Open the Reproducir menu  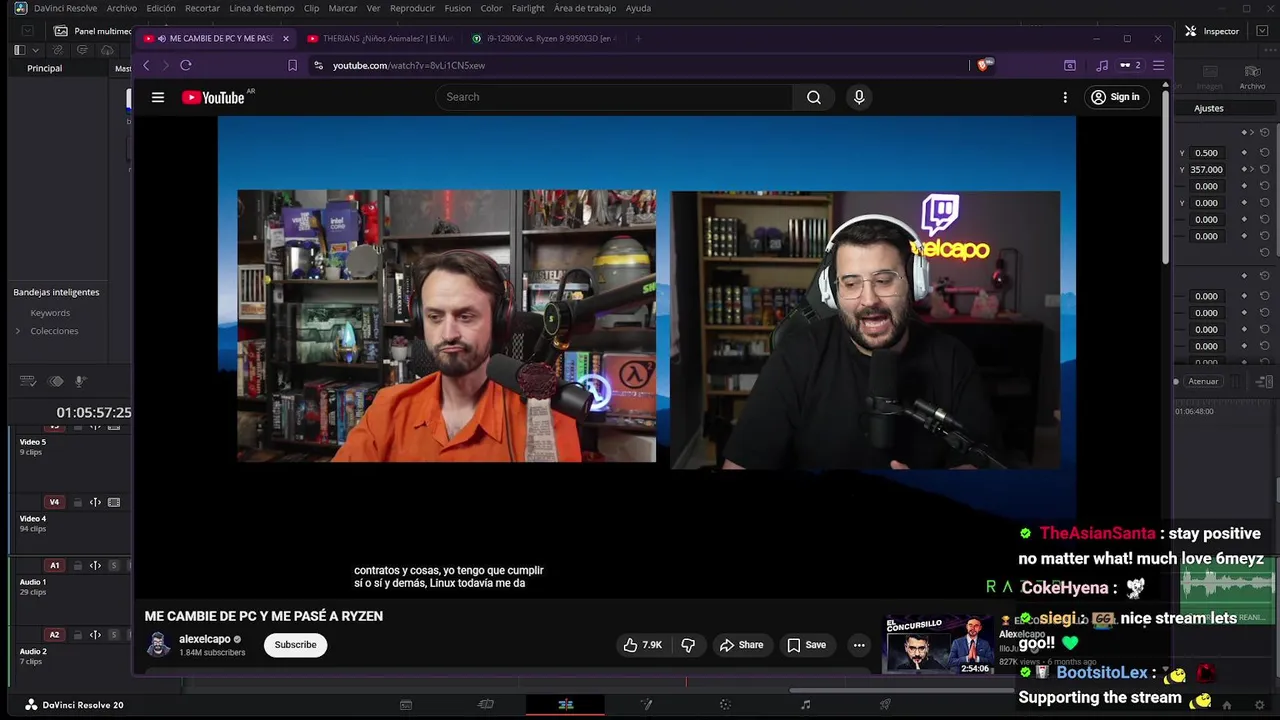pos(413,8)
